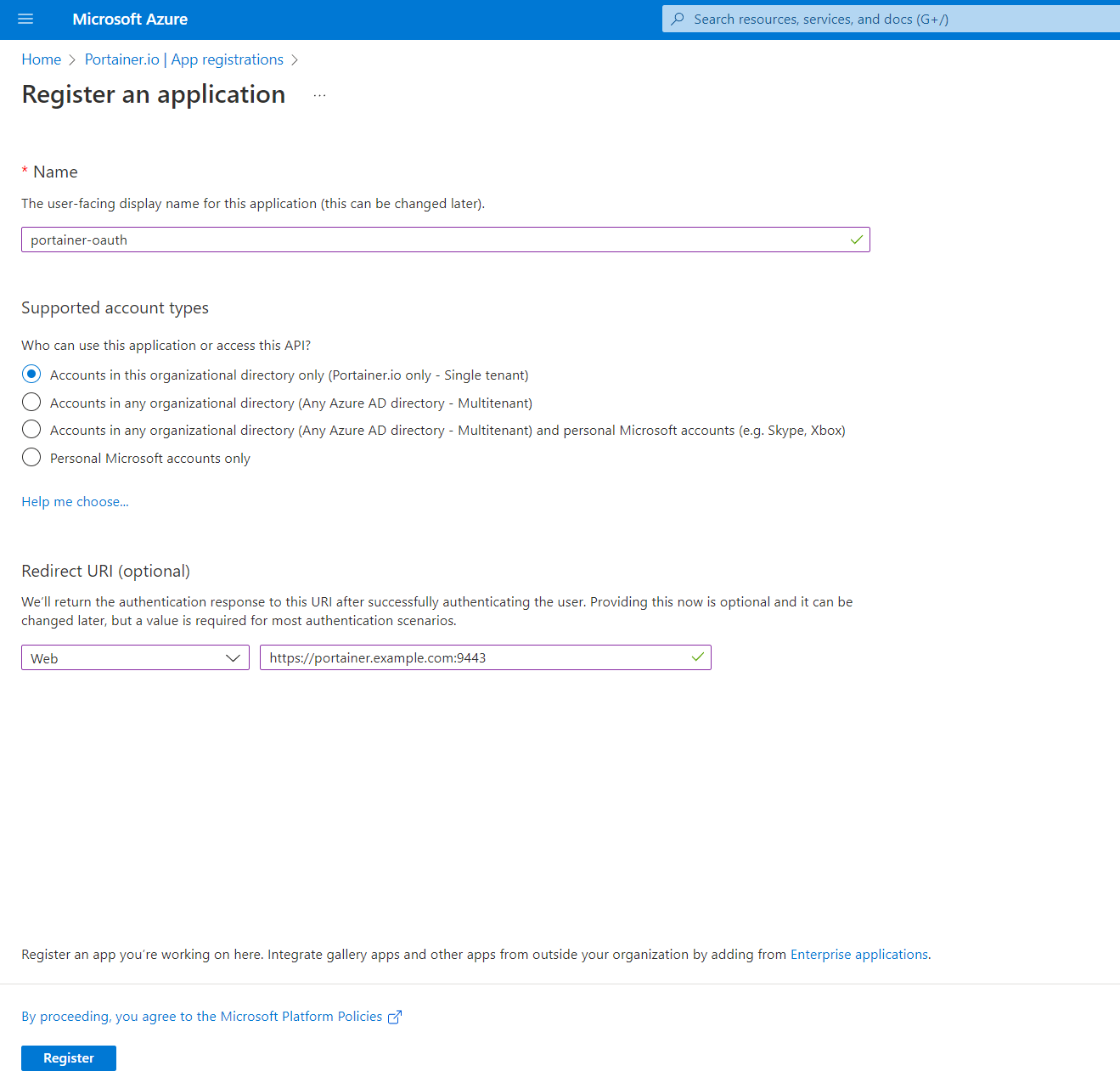Click the Redirect URI input field

point(476,658)
